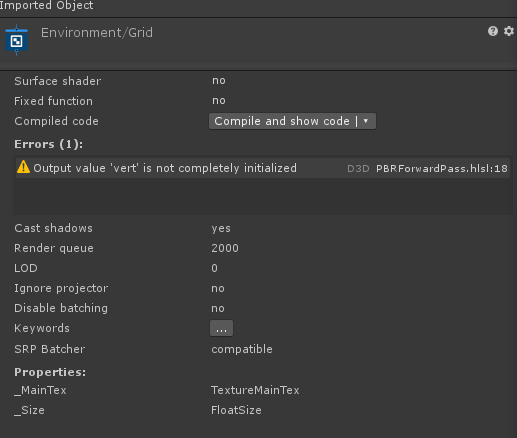Screen dimensions: 517x438
Task: Click the Render queue value 2000
Action: (x=225, y=248)
